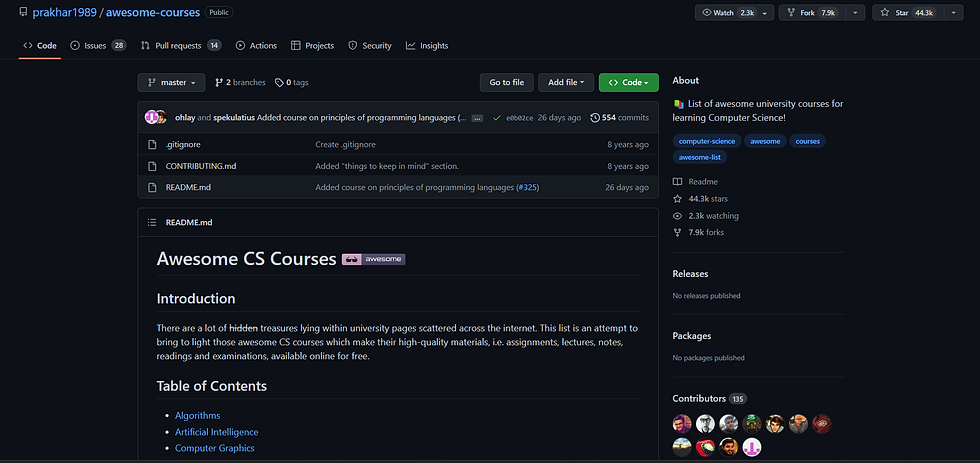
Task: View 7.9k forks in About
Action: (x=698, y=232)
